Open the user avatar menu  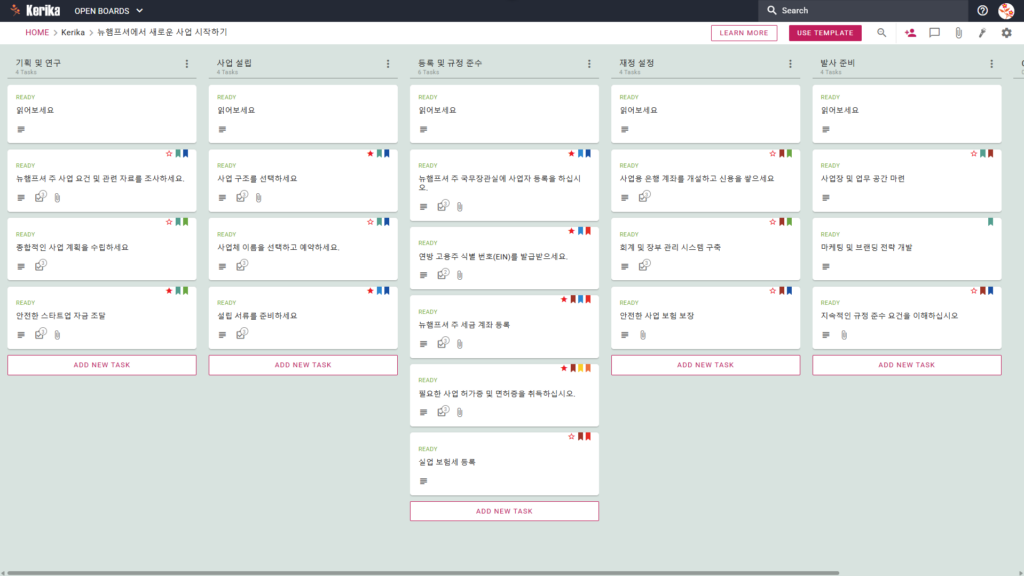click(1006, 10)
